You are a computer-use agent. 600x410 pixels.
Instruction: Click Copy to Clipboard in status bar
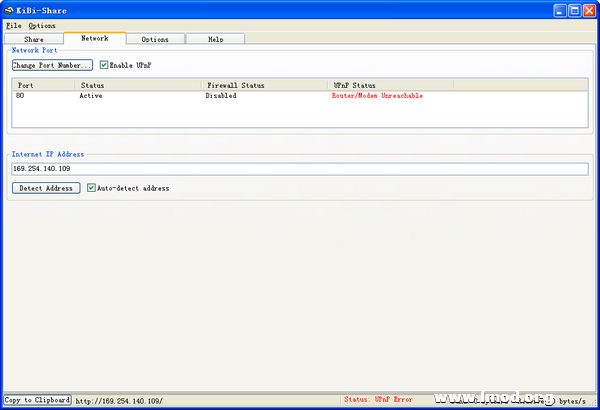point(37,400)
